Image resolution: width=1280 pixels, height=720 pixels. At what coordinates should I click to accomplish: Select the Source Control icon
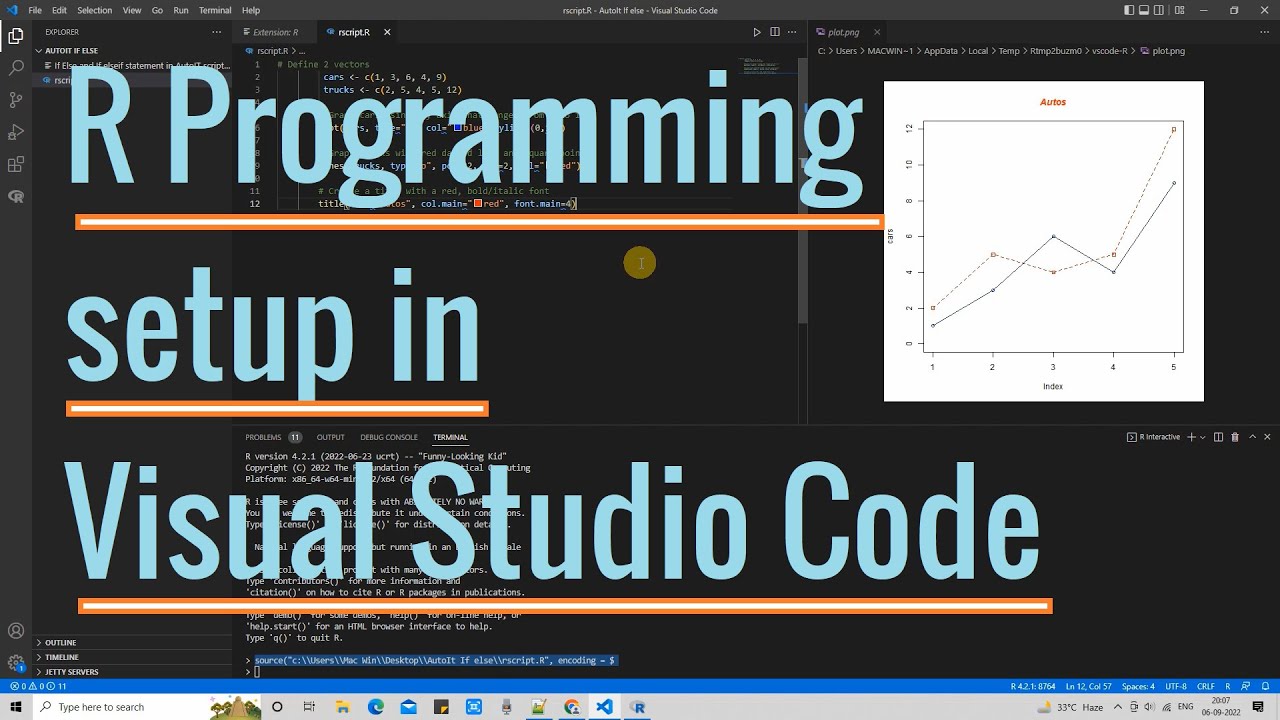point(15,99)
